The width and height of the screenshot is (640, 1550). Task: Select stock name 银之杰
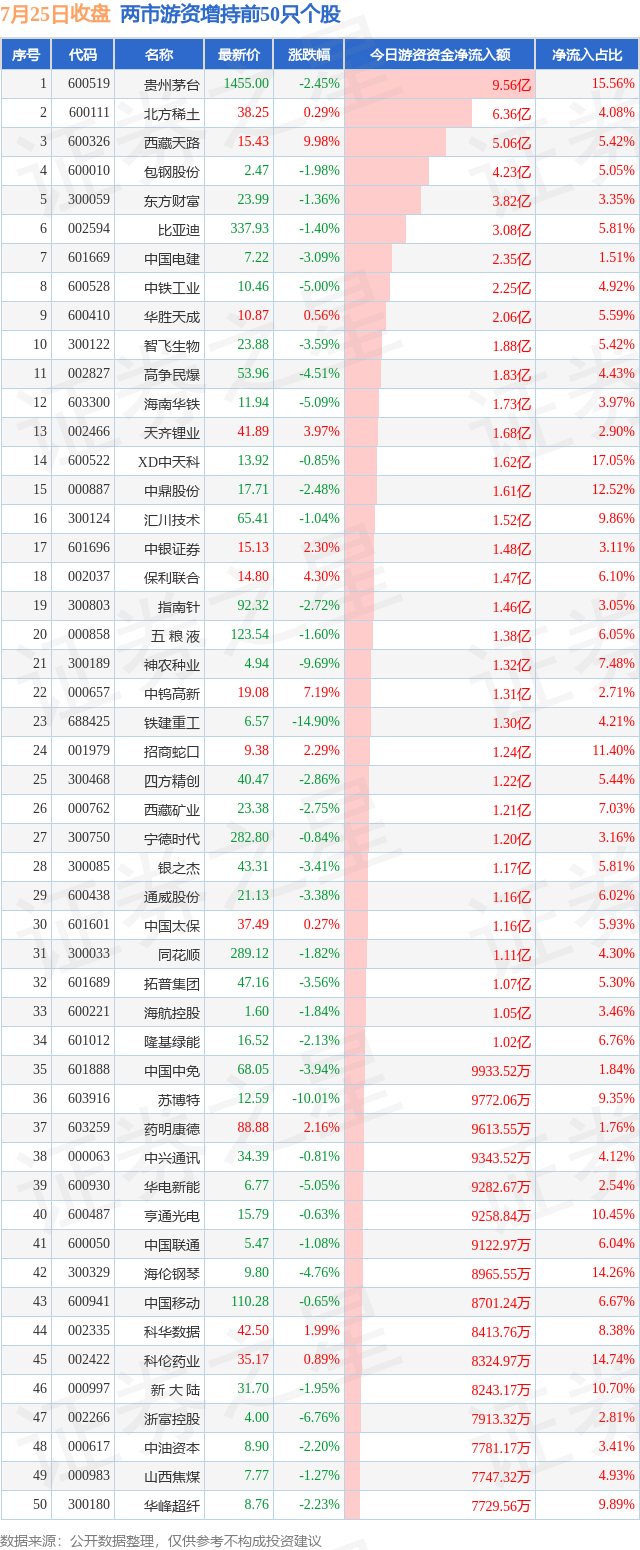[179, 867]
